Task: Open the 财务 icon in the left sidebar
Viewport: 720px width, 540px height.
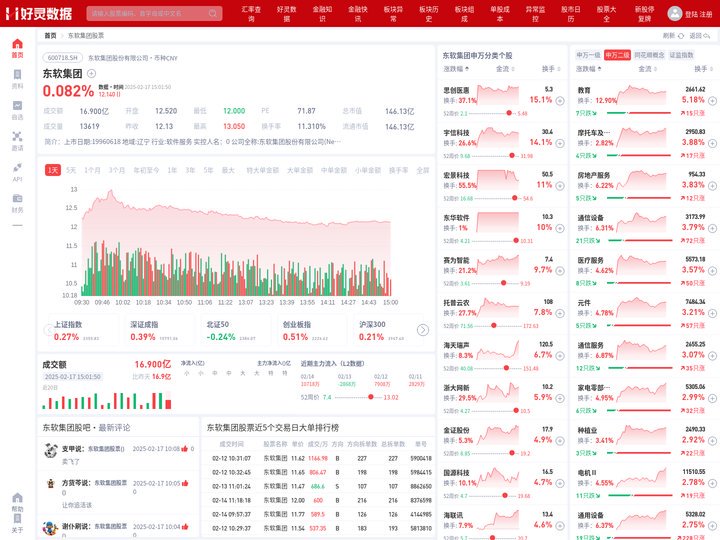Action: pyautogui.click(x=17, y=198)
